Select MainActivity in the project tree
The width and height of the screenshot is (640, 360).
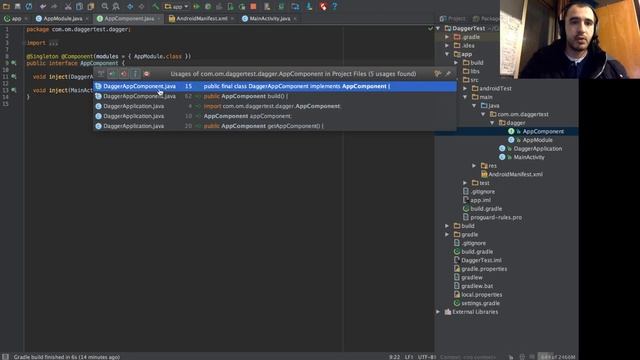click(529, 157)
